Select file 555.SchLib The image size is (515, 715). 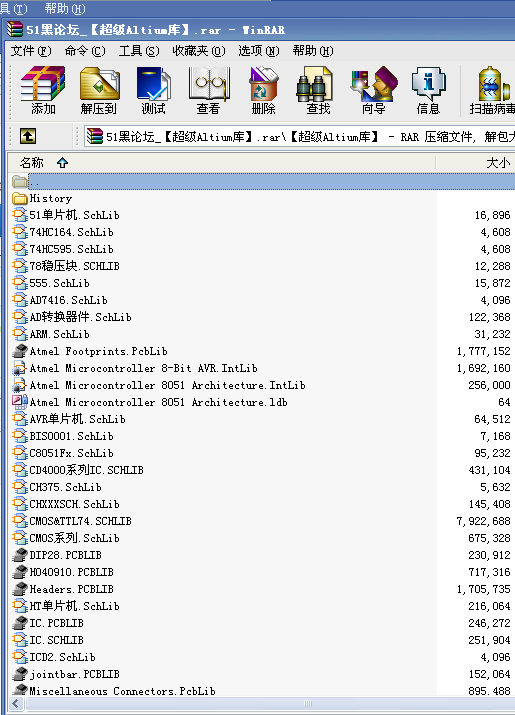pyautogui.click(x=59, y=283)
